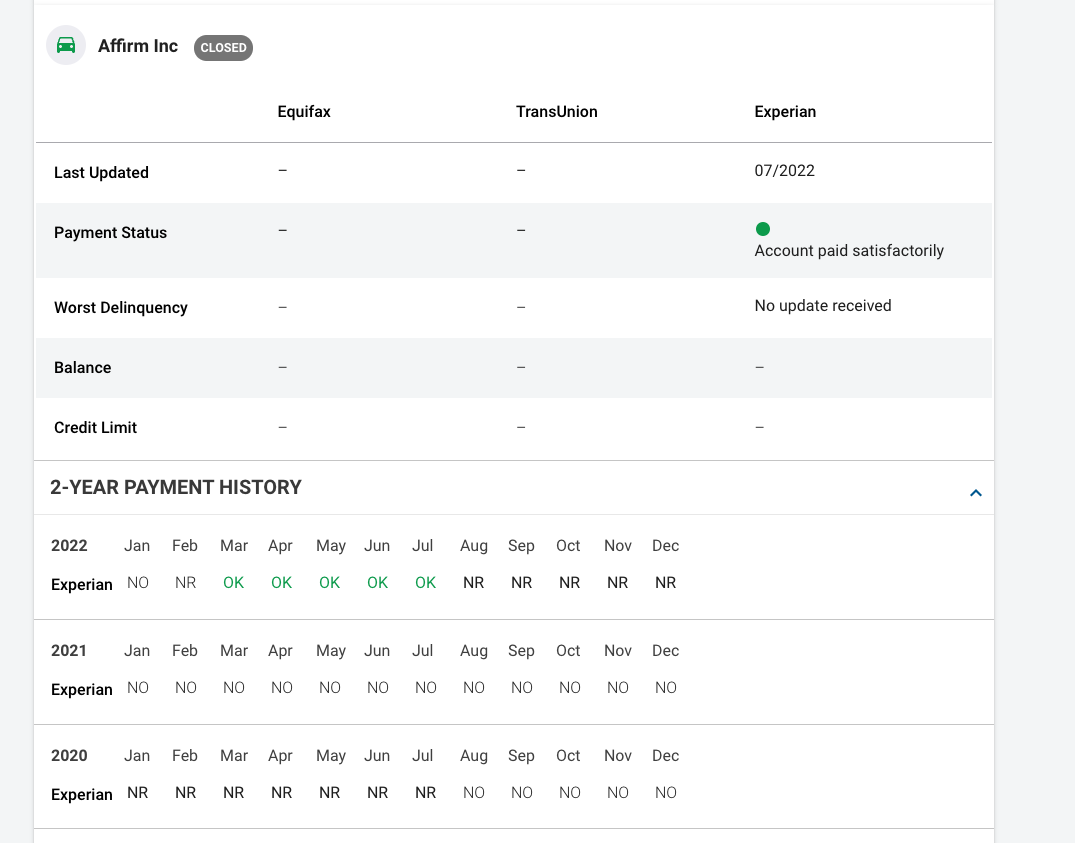Click the Equifax column header
This screenshot has height=843, width=1075.
304,112
